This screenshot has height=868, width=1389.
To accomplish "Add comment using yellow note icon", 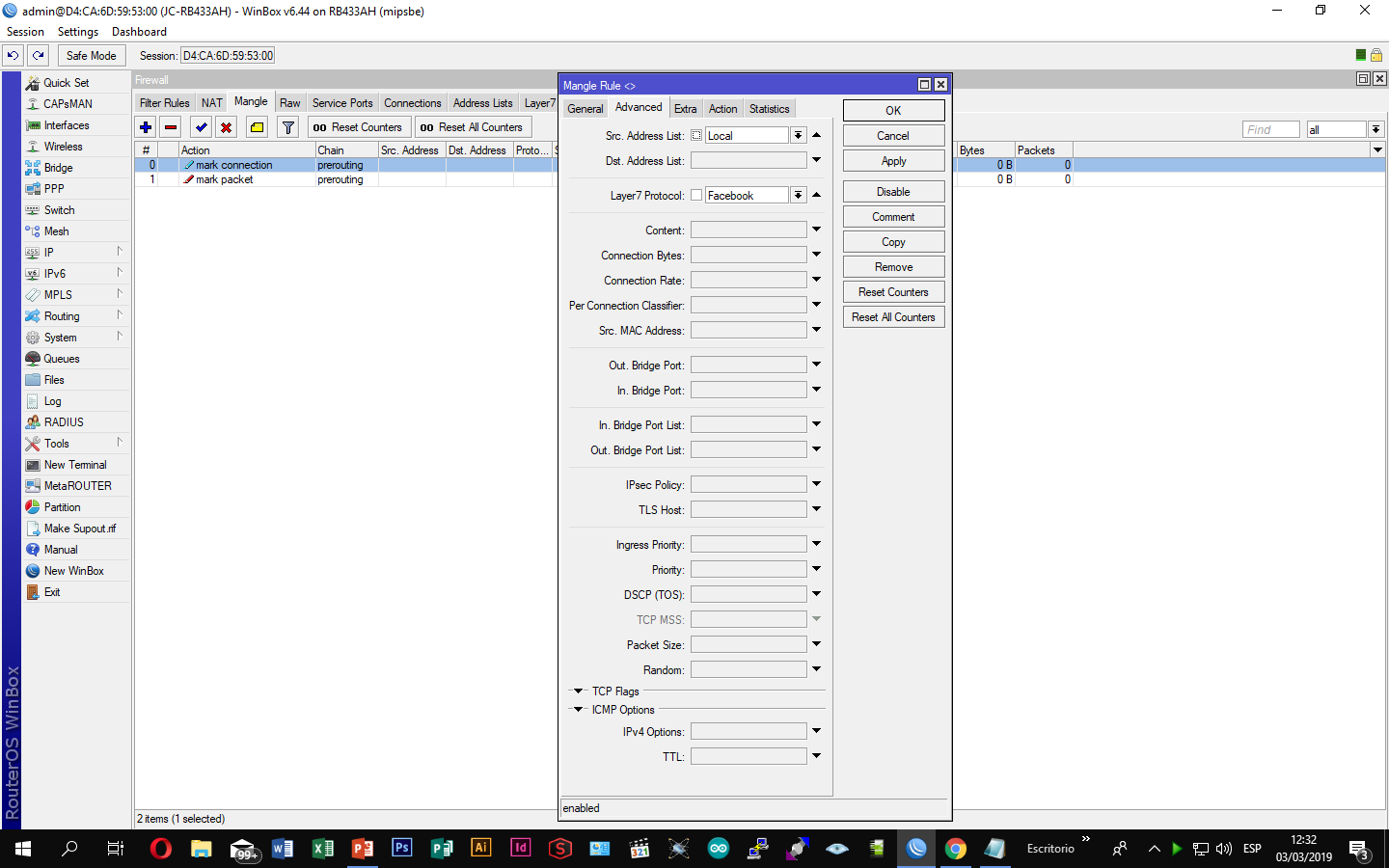I will [257, 127].
